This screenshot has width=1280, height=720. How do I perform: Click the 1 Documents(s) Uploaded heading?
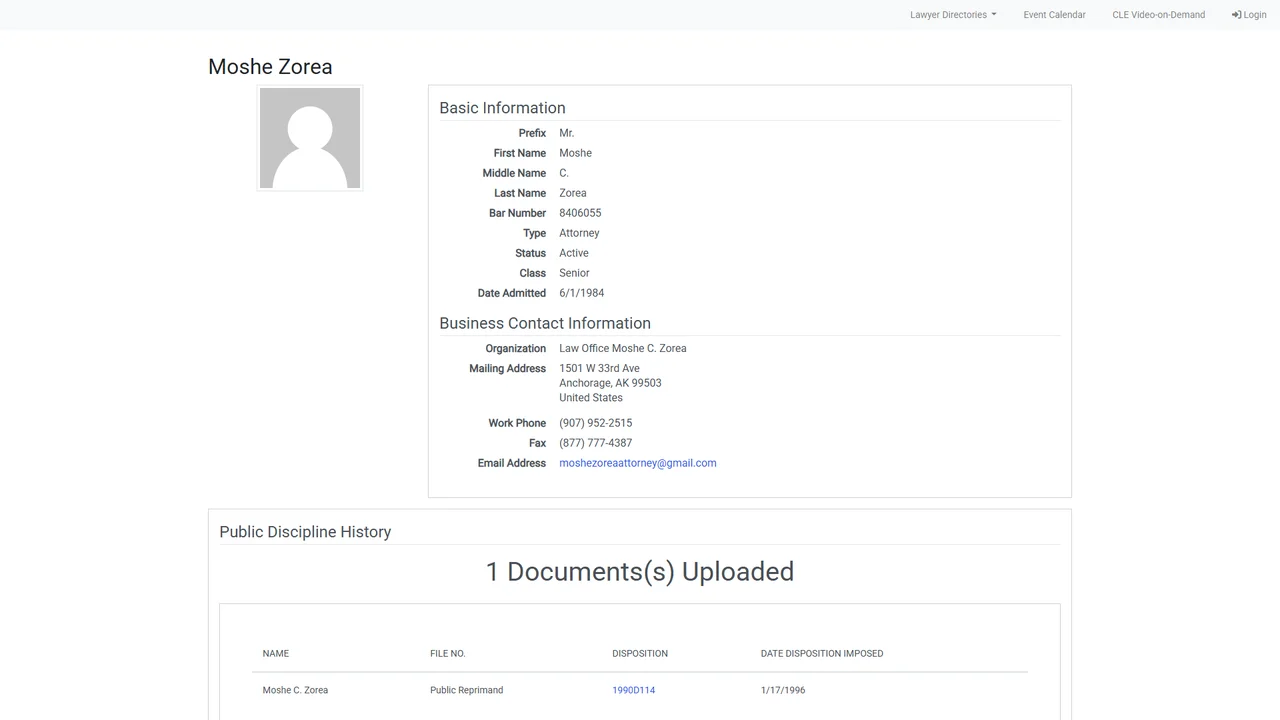coord(640,571)
